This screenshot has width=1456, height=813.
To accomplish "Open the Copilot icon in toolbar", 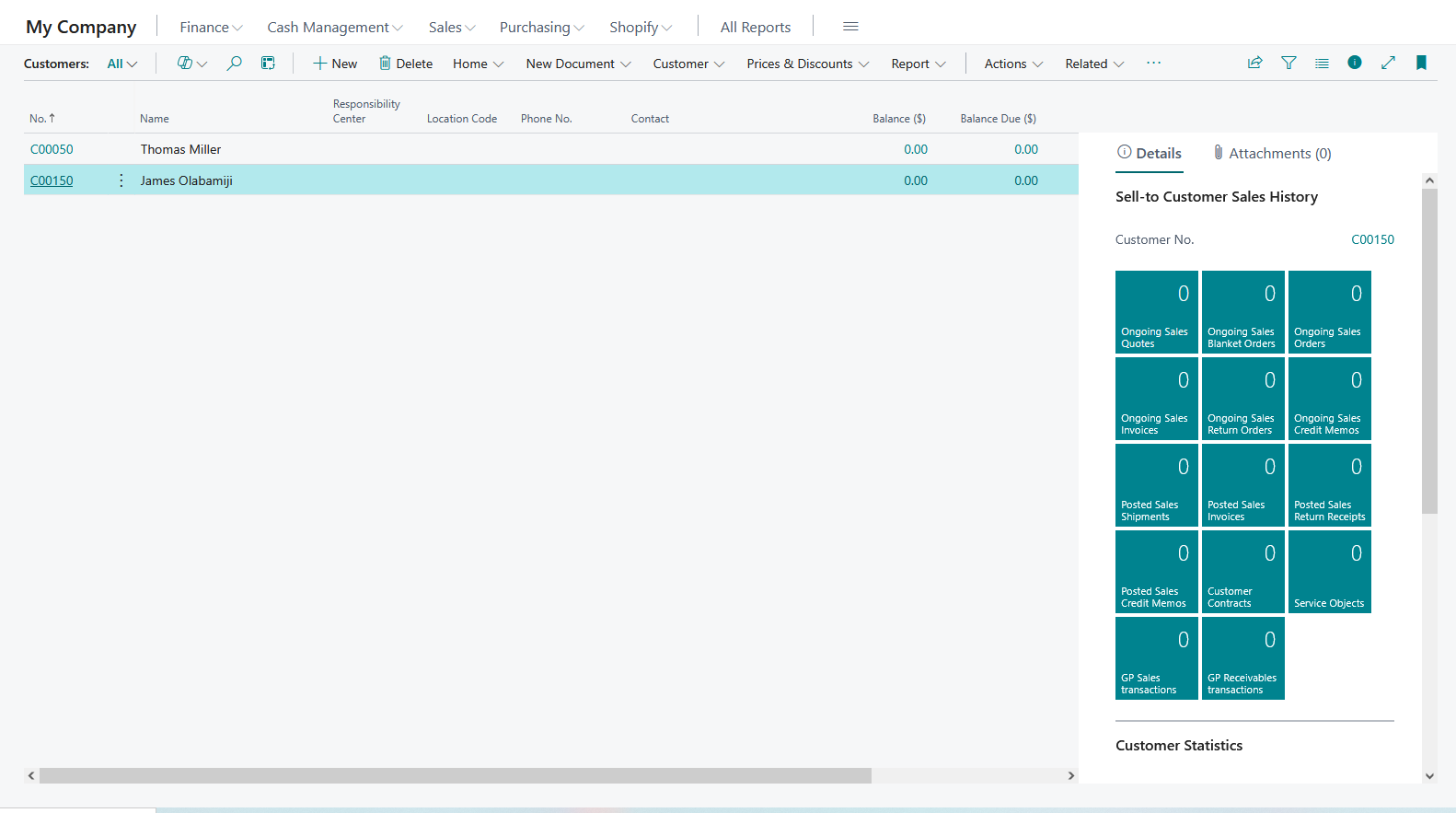I will click(185, 64).
